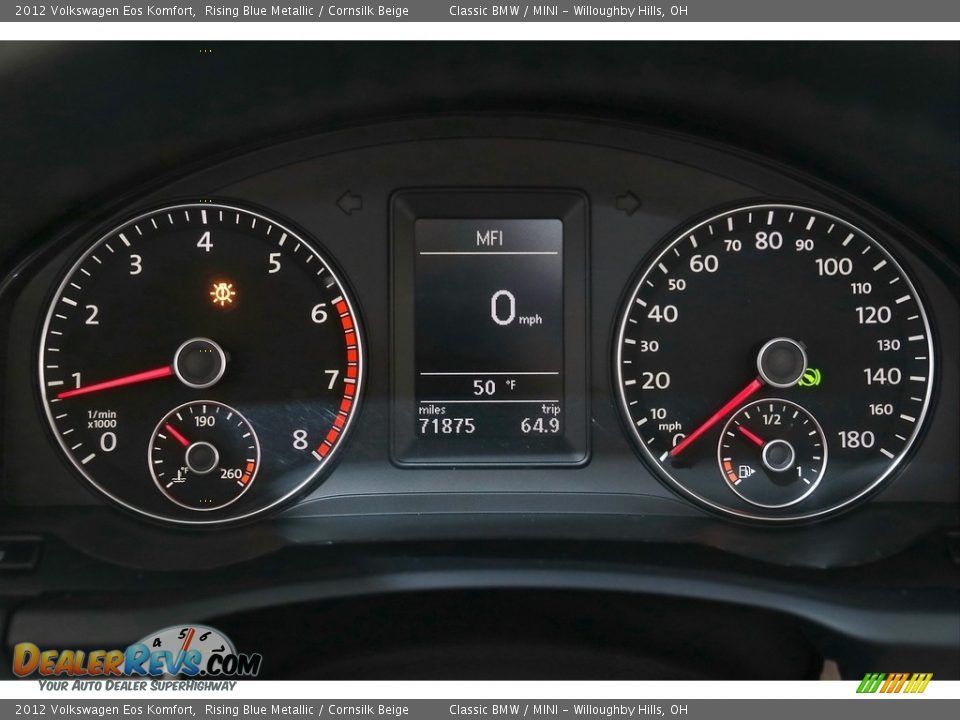Click the 0 mph digital speed reading

point(516,308)
